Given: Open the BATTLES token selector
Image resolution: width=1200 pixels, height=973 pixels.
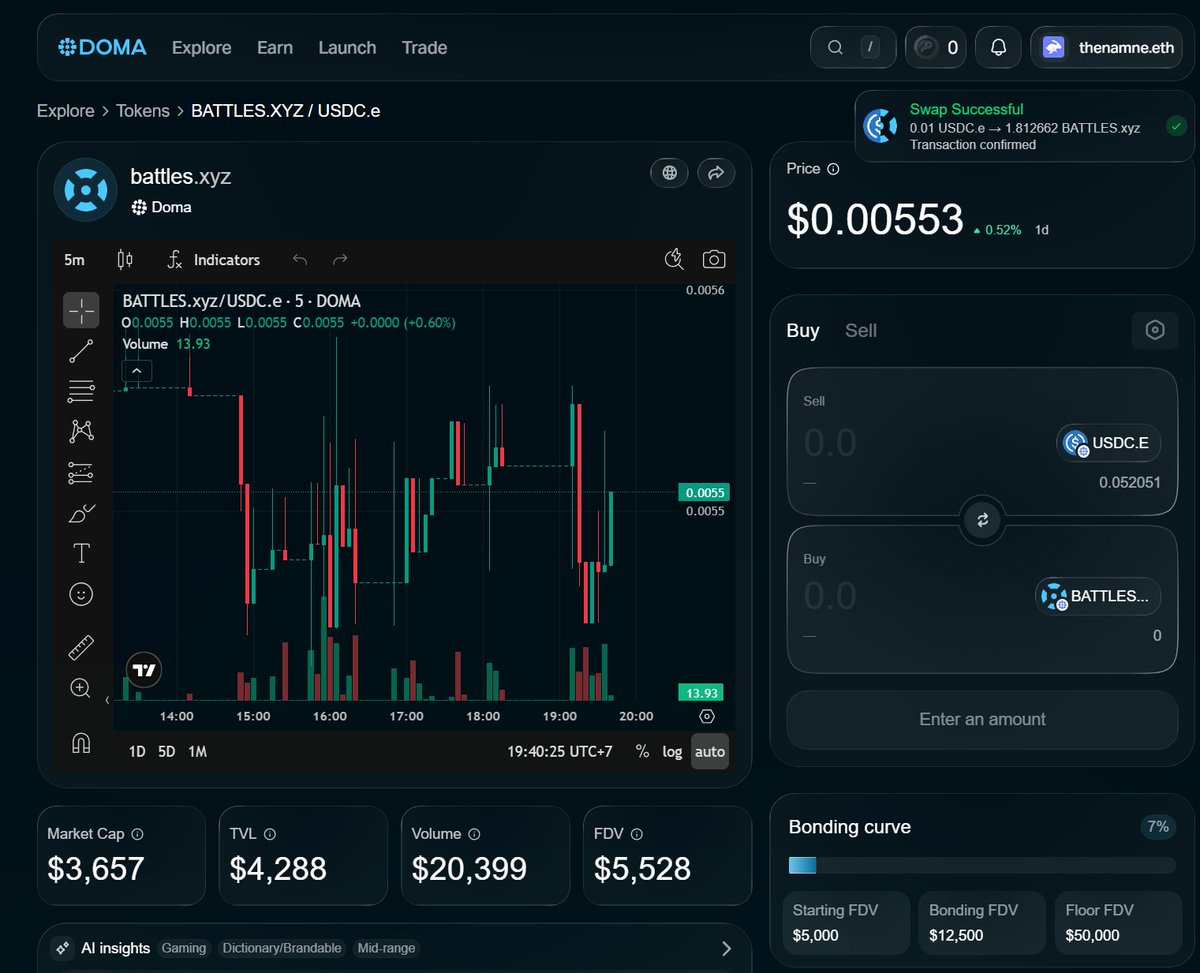Looking at the screenshot, I should click(1098, 596).
